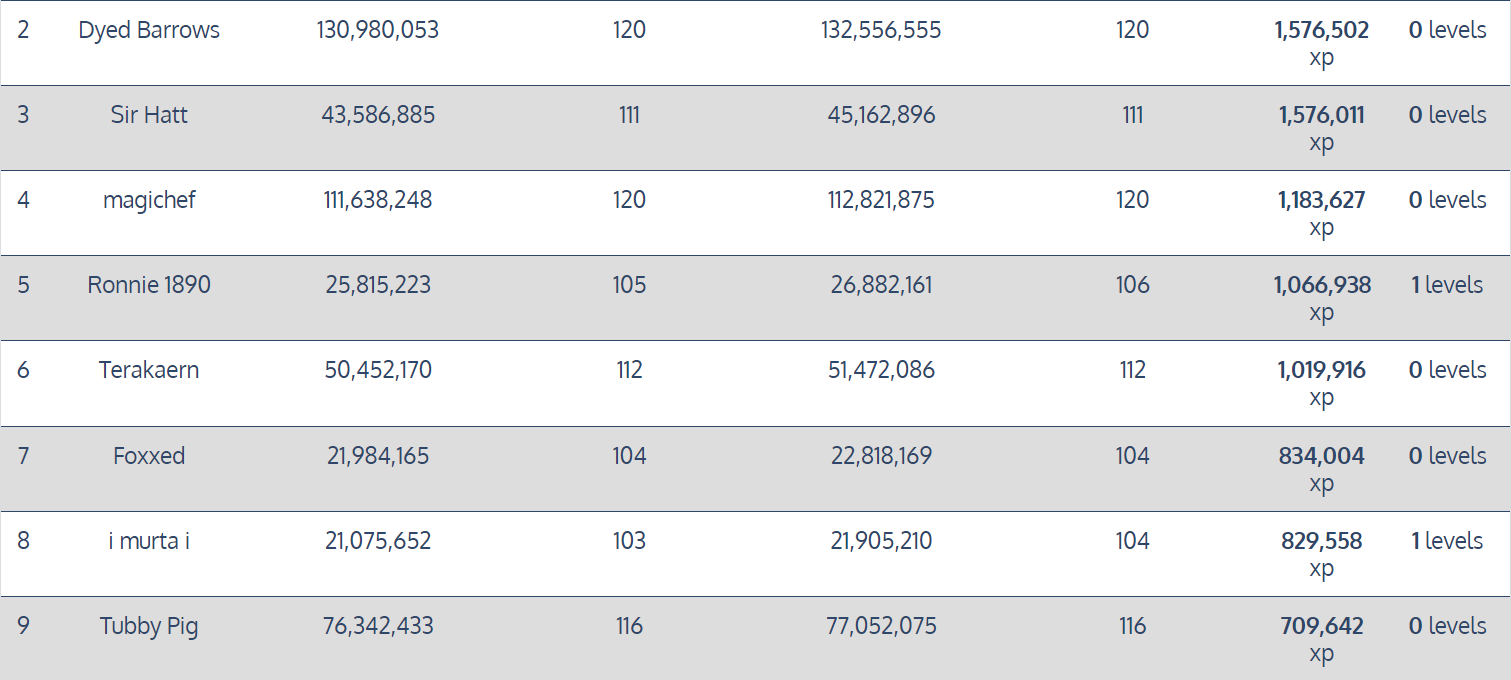Click rank 9 number cell
Image resolution: width=1511 pixels, height=680 pixels.
(x=23, y=626)
